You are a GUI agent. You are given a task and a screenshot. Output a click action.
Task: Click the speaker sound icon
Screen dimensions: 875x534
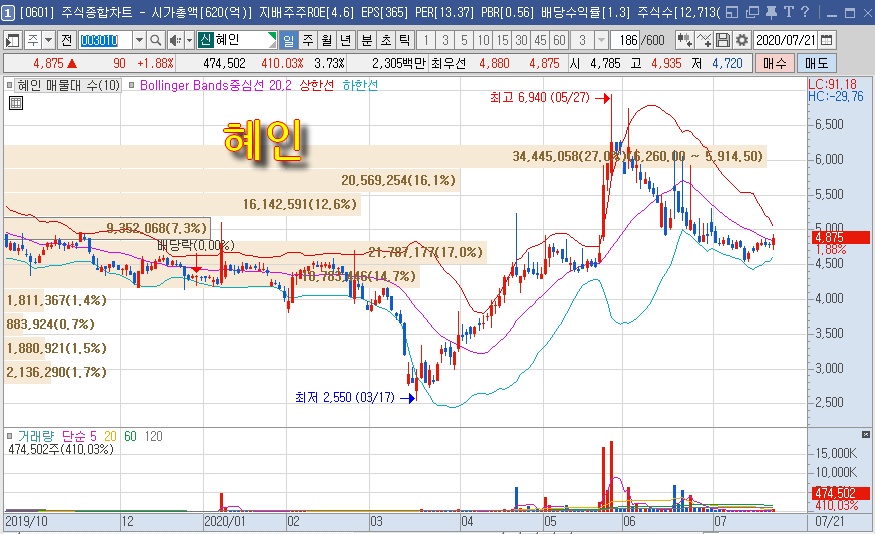click(x=175, y=40)
